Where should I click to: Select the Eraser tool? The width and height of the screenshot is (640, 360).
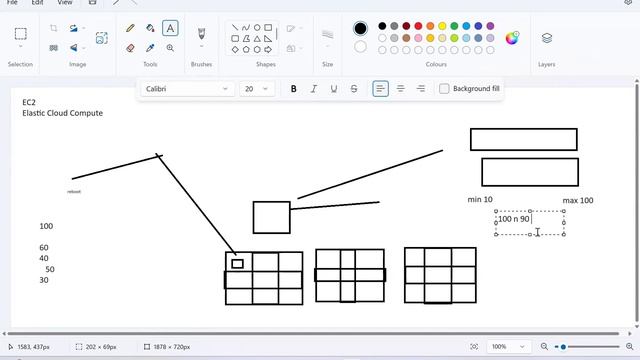[x=130, y=48]
